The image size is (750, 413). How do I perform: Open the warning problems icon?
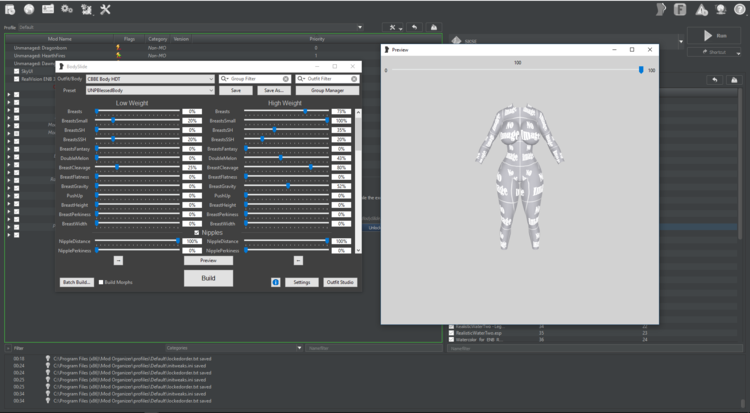702,9
